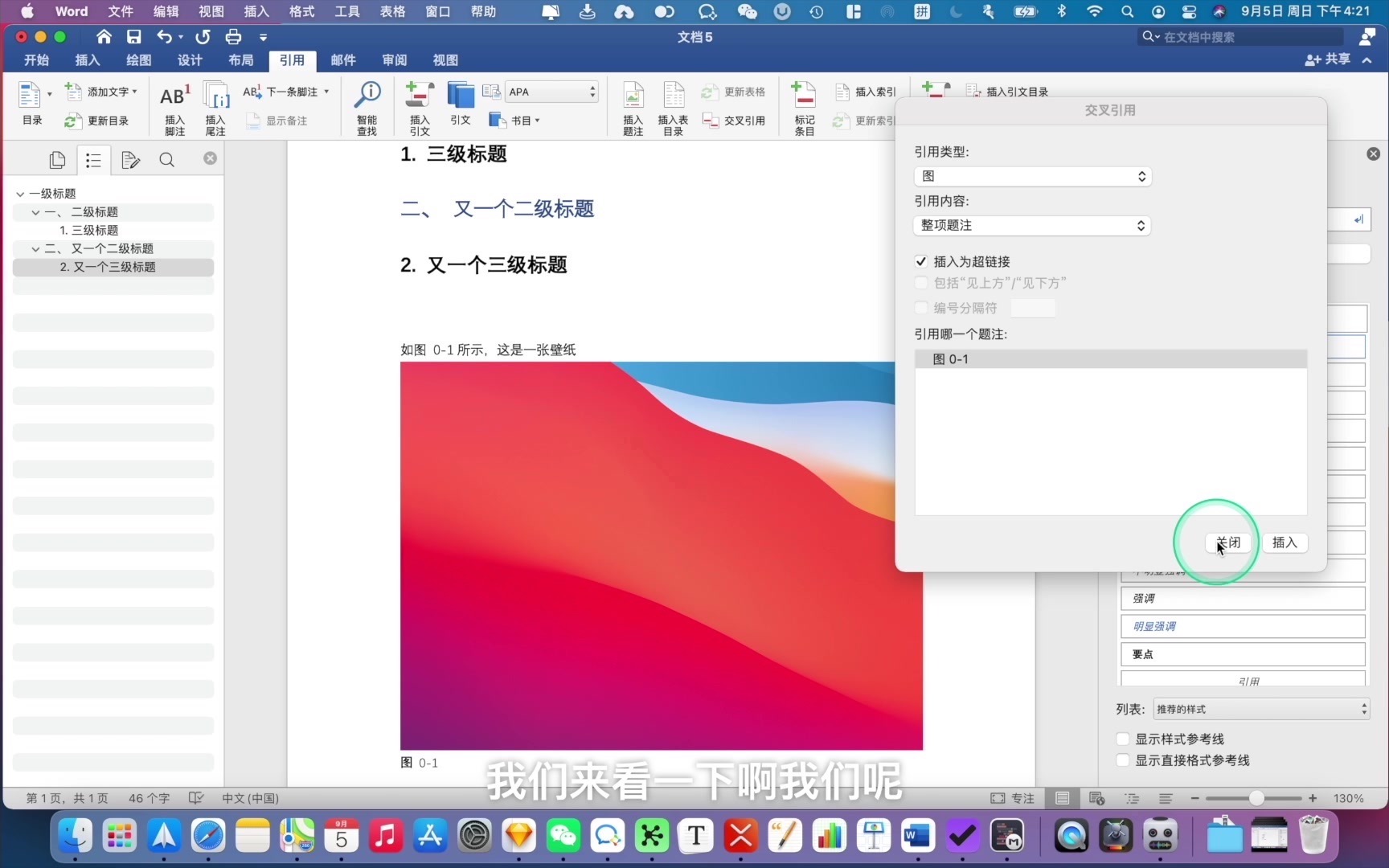Change the citation style from APA dropdown
This screenshot has width=1389, height=868.
(x=551, y=92)
